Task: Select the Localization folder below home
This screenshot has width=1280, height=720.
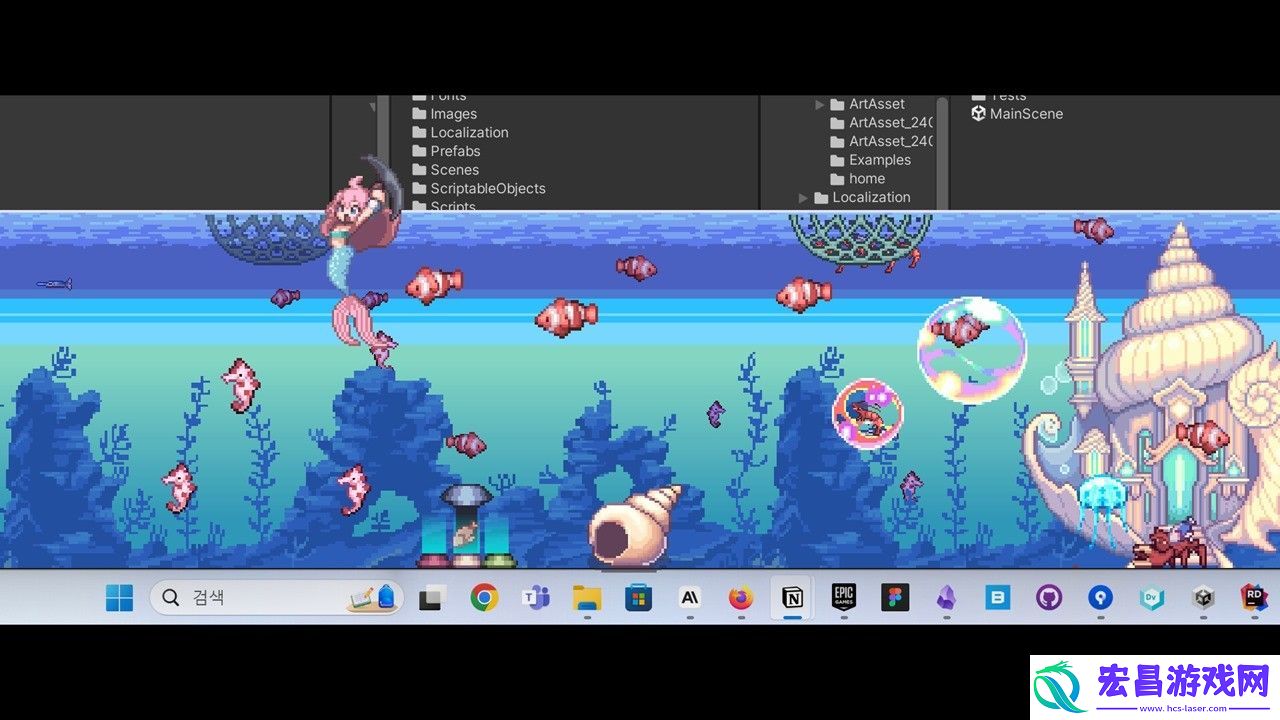Action: point(861,197)
